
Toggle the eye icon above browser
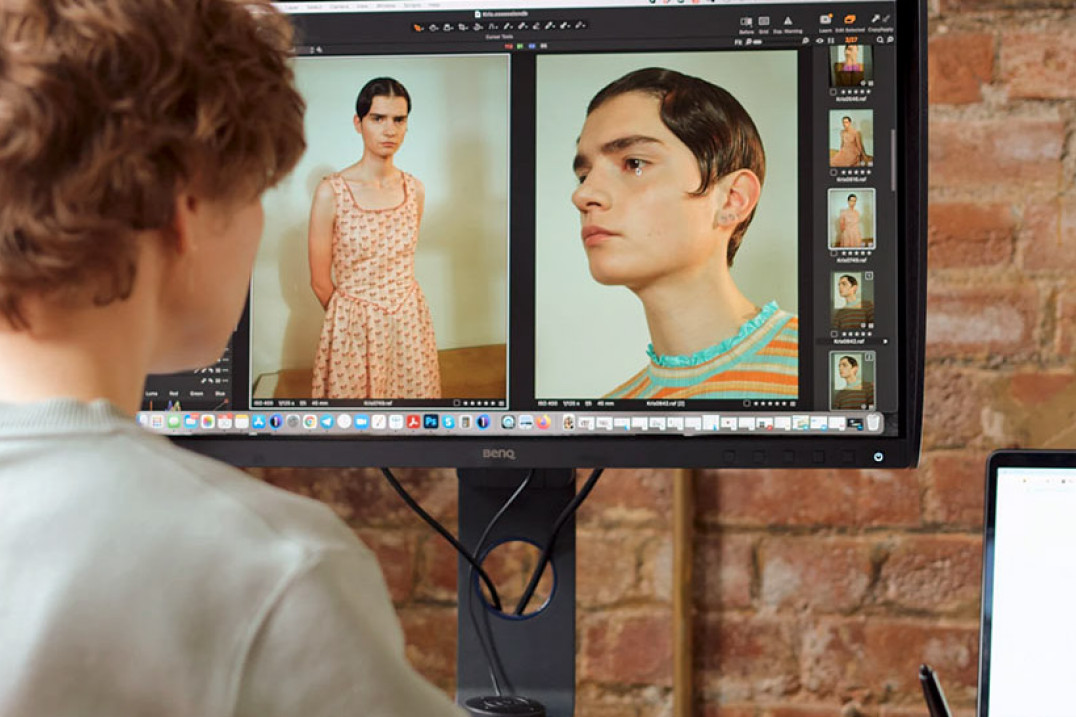coord(819,40)
